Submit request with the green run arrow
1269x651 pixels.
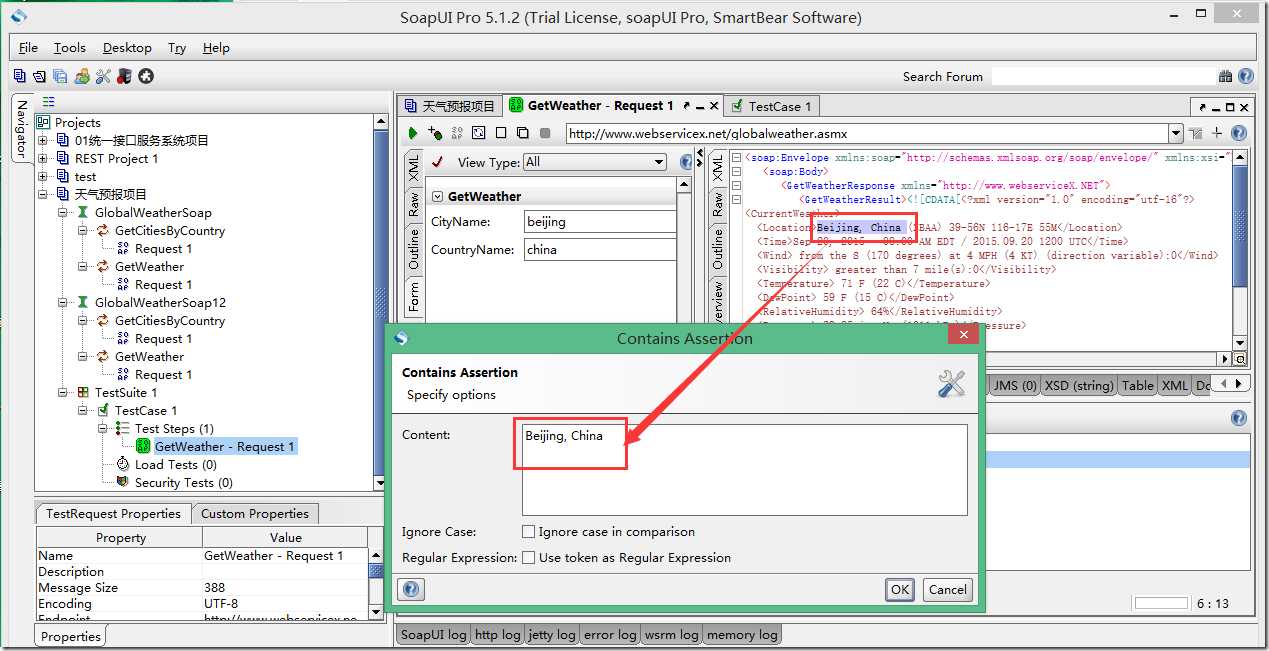[413, 133]
